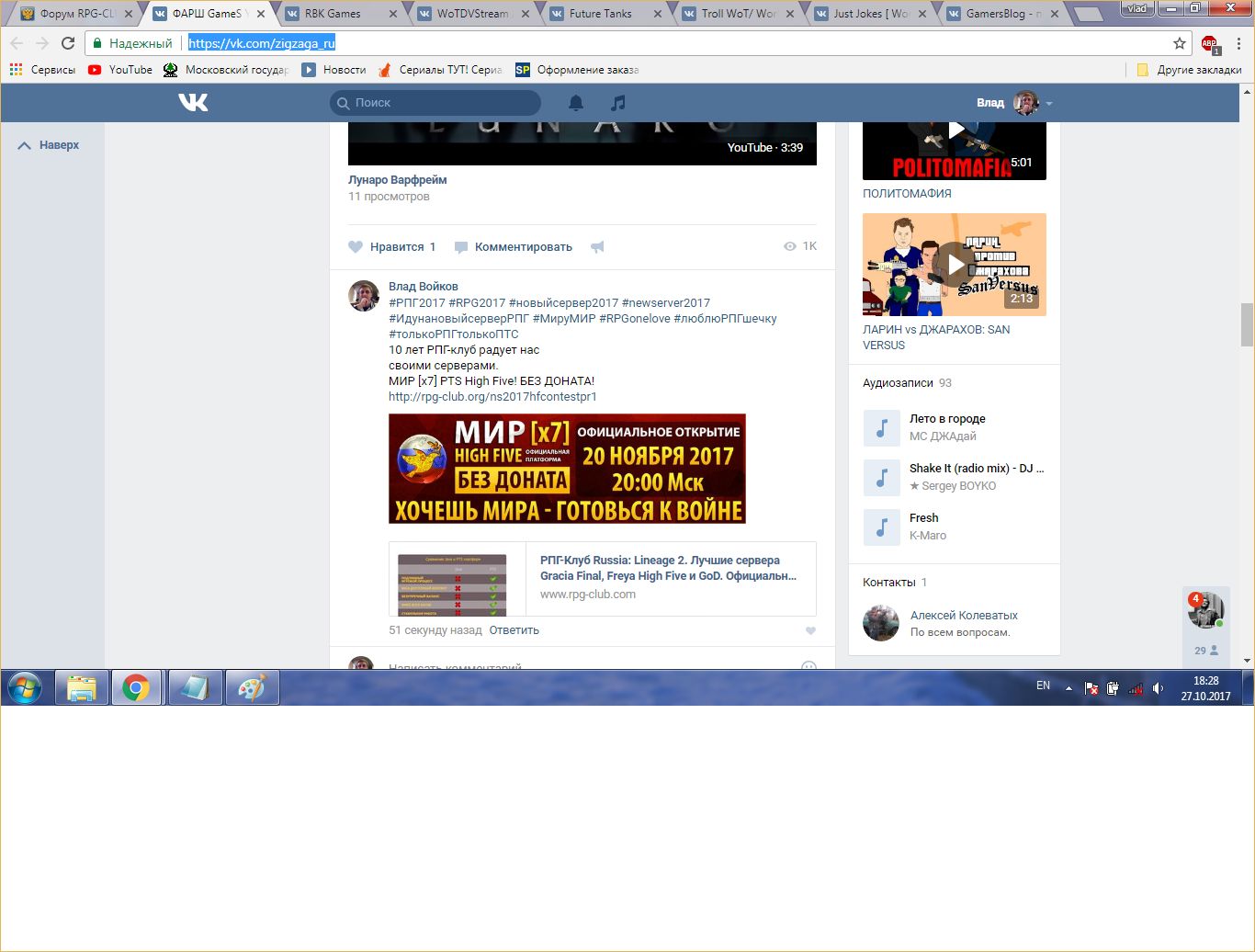Play the audio track Fresh by K-Maro
The width and height of the screenshot is (1255, 952).
point(881,527)
